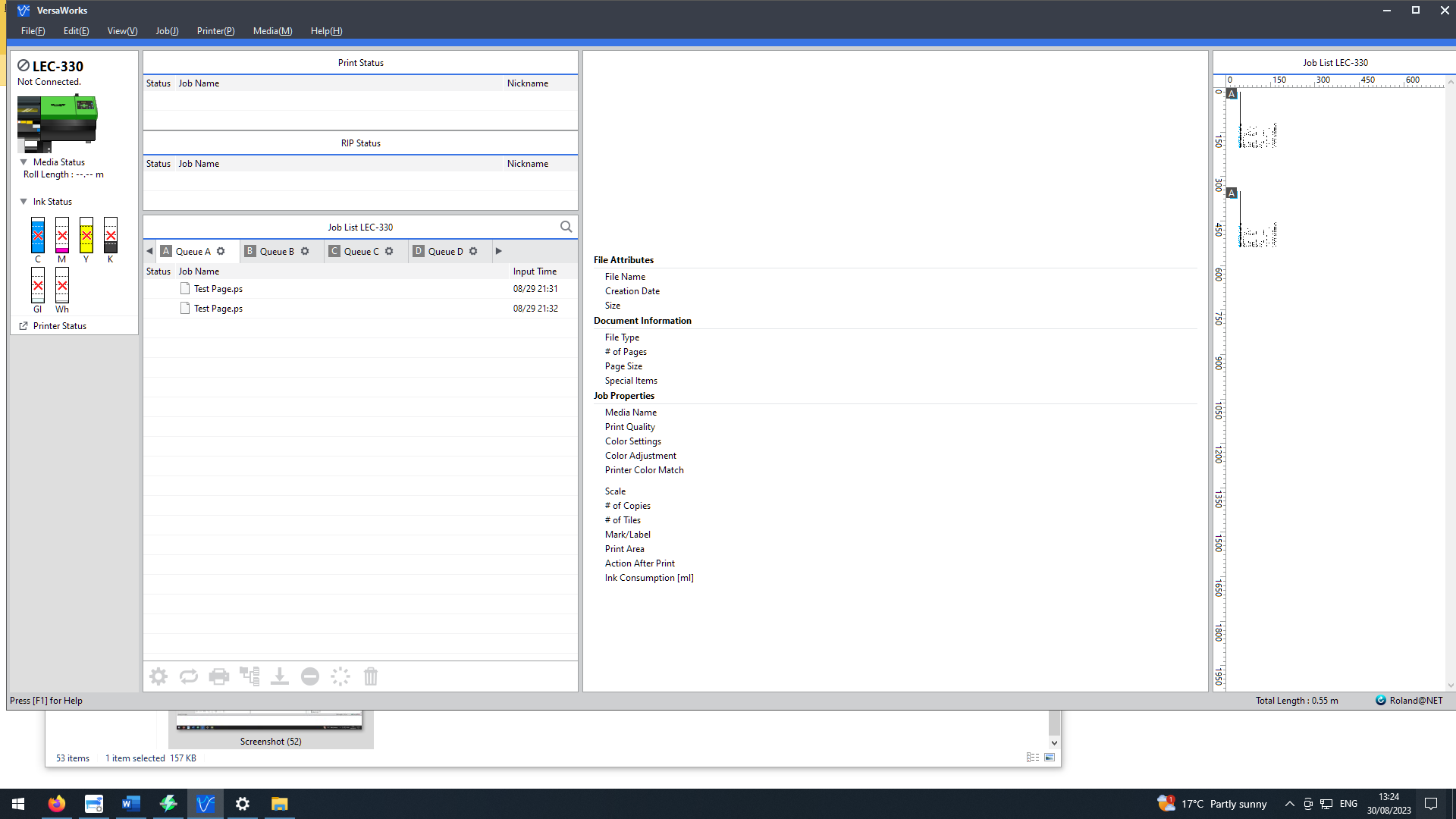Click the Roland@NET status bar icon
Image resolution: width=1456 pixels, height=819 pixels.
tap(1381, 701)
